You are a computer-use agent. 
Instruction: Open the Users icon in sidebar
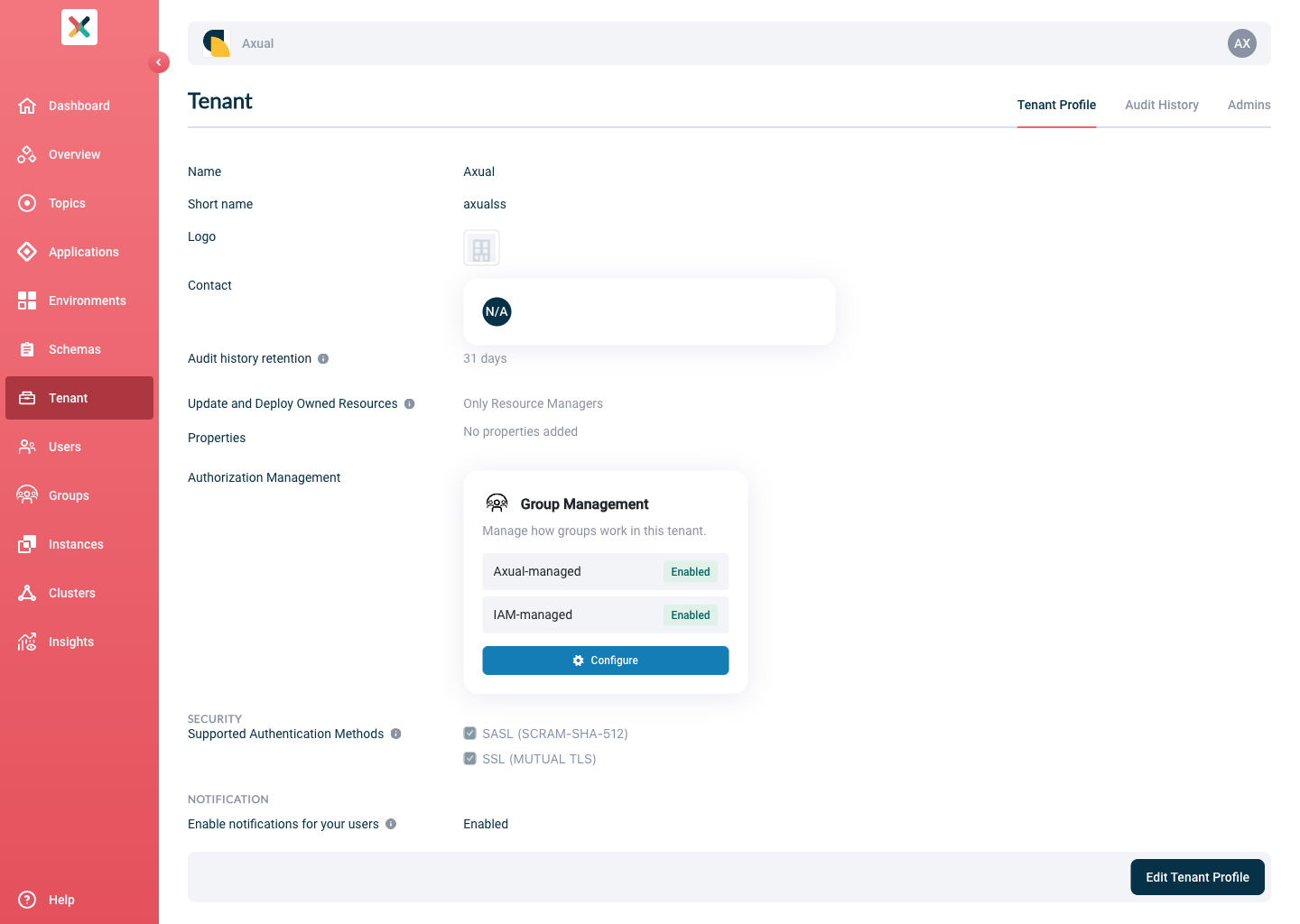27,447
